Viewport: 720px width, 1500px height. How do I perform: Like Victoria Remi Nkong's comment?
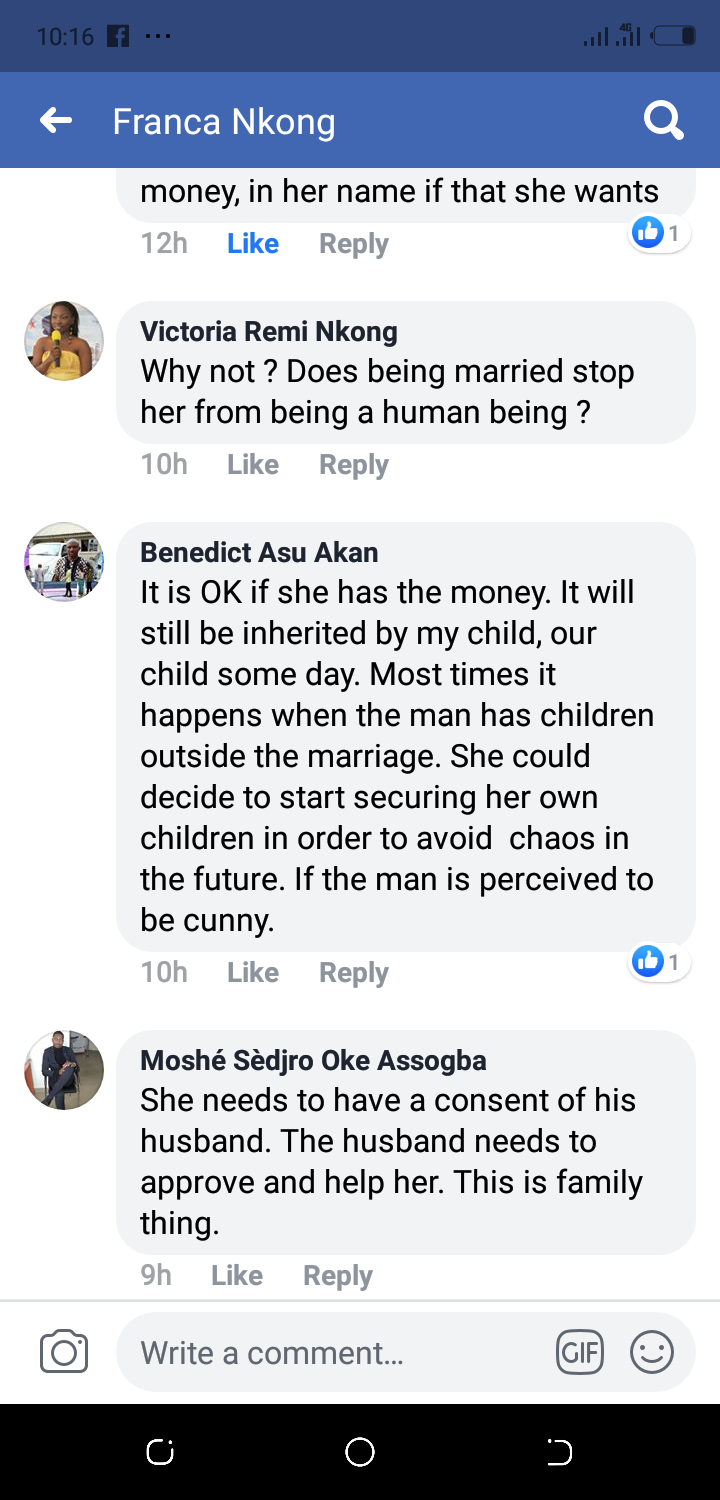pyautogui.click(x=252, y=465)
